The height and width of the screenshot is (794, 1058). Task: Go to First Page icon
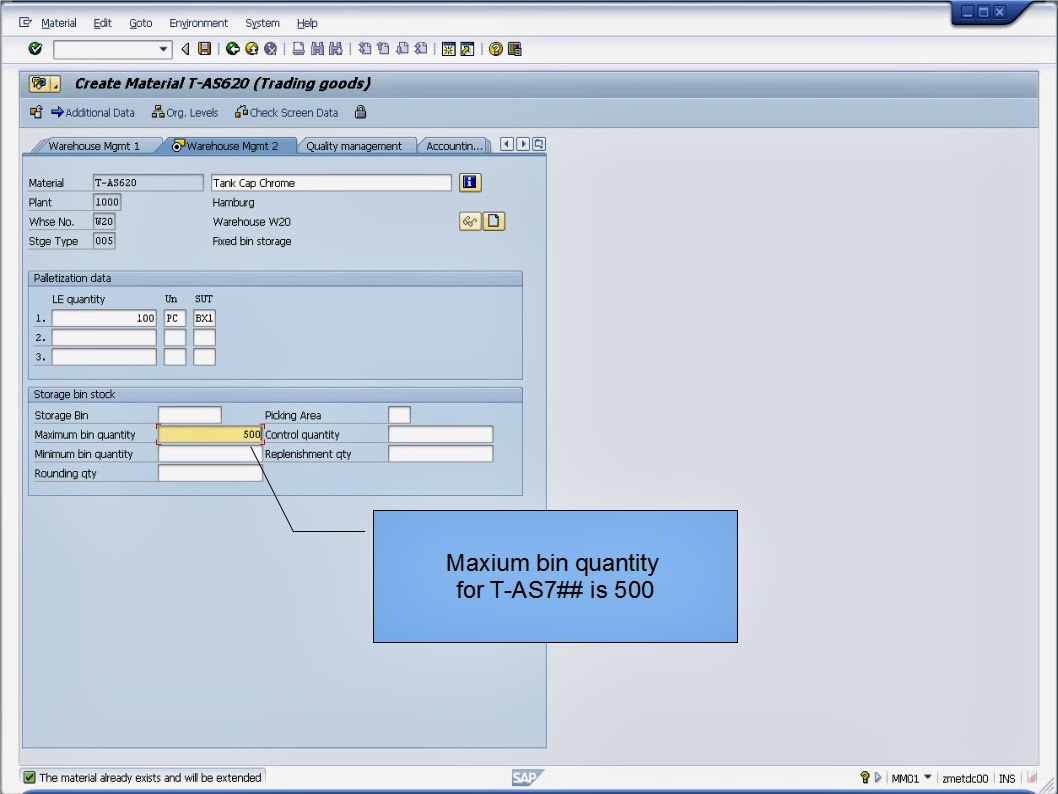coord(364,49)
